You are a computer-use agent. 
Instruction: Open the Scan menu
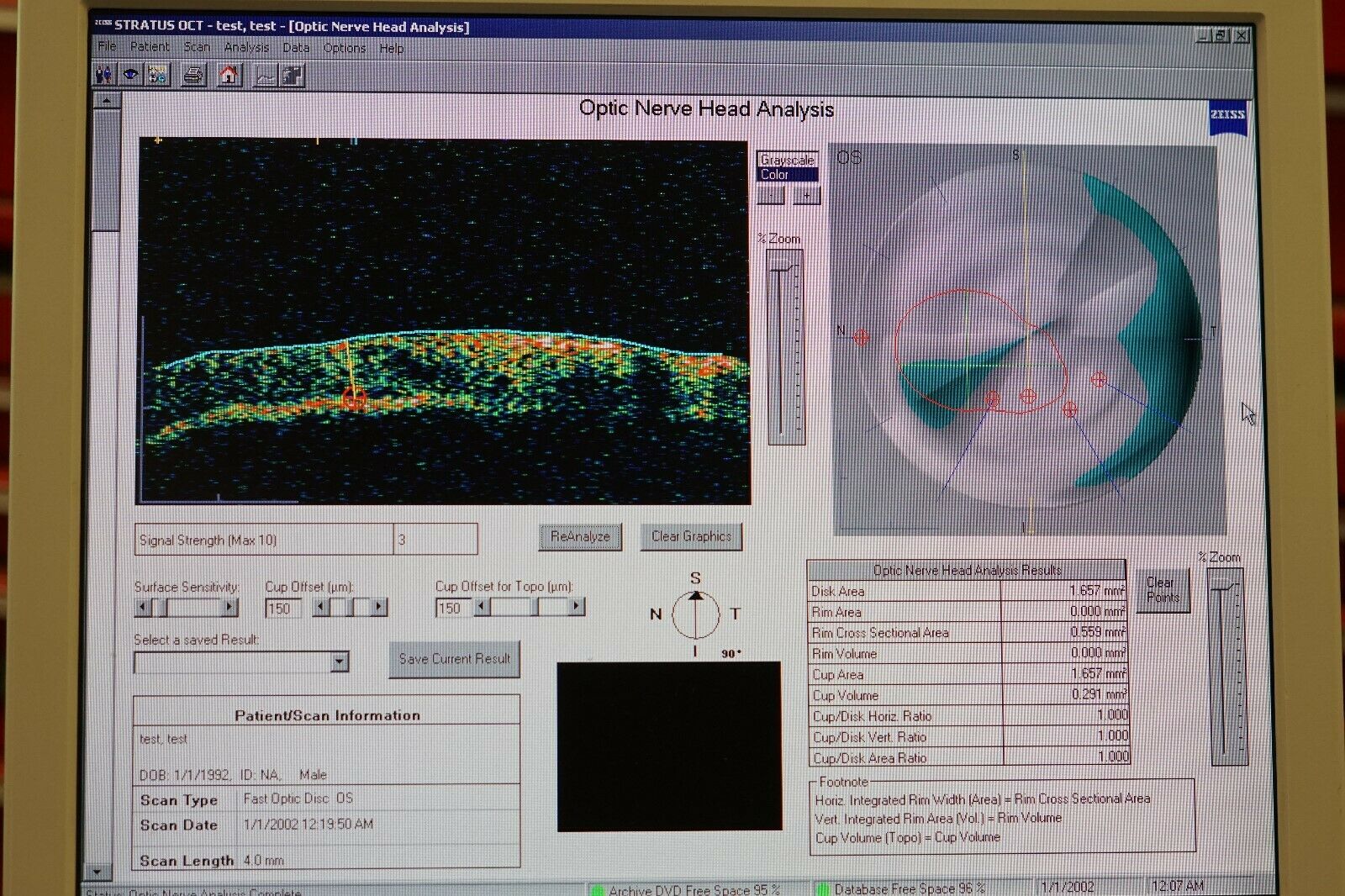(197, 47)
